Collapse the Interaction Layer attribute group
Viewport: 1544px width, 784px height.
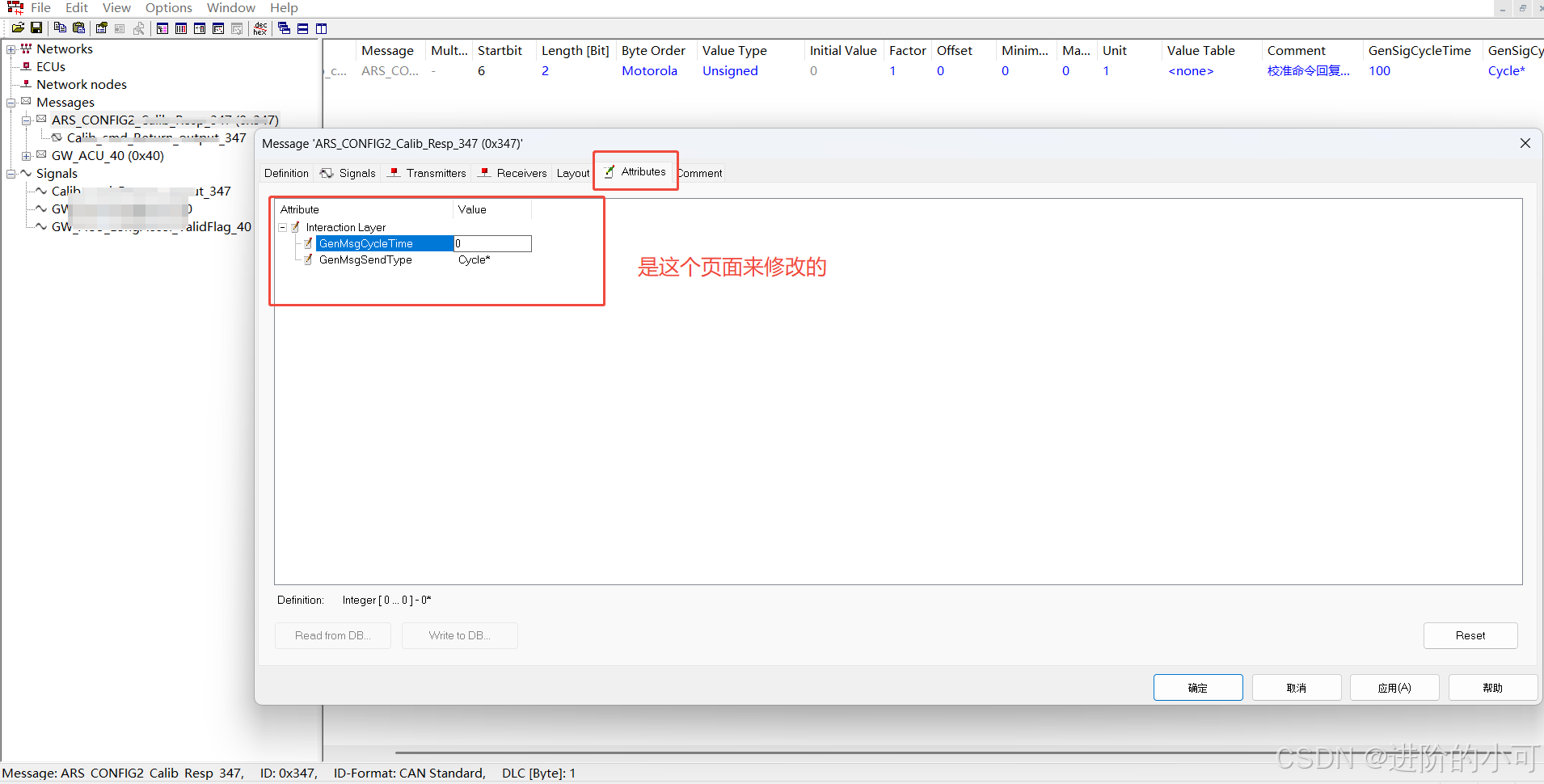[x=282, y=227]
